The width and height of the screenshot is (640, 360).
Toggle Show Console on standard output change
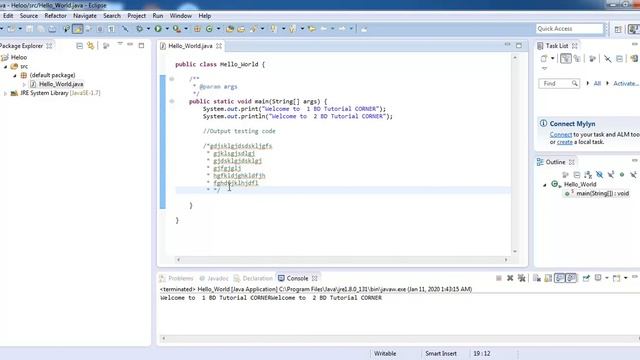point(560,278)
